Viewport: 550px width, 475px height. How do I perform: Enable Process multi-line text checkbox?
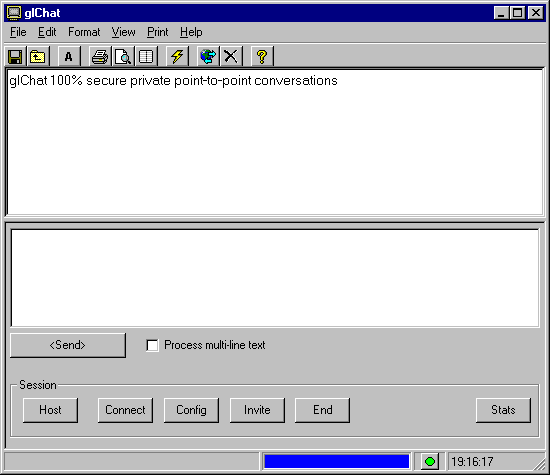click(152, 345)
